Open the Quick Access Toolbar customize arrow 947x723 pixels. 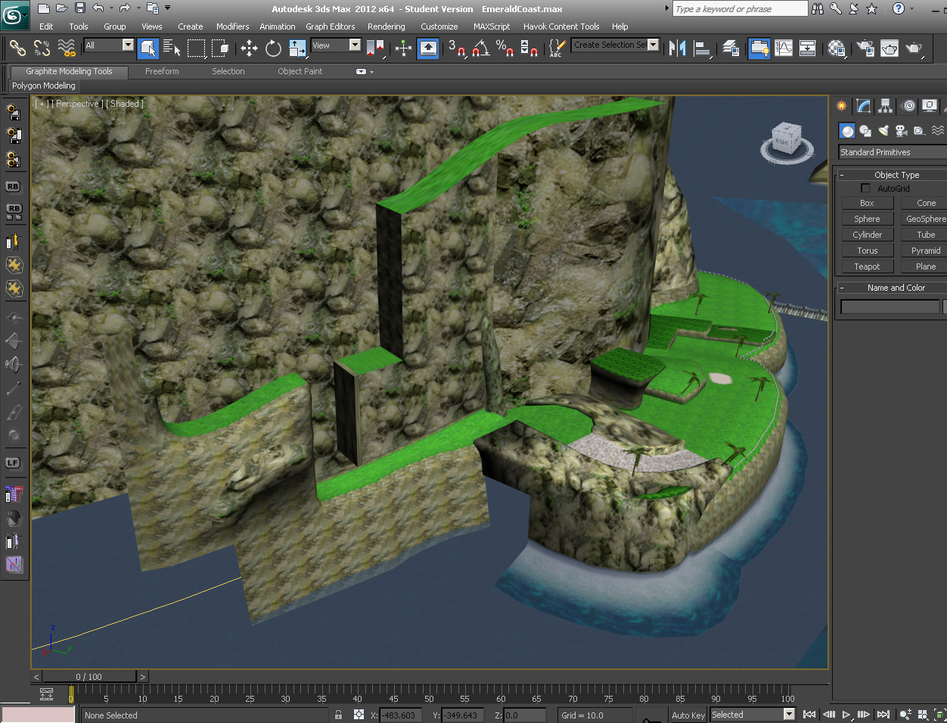click(167, 8)
